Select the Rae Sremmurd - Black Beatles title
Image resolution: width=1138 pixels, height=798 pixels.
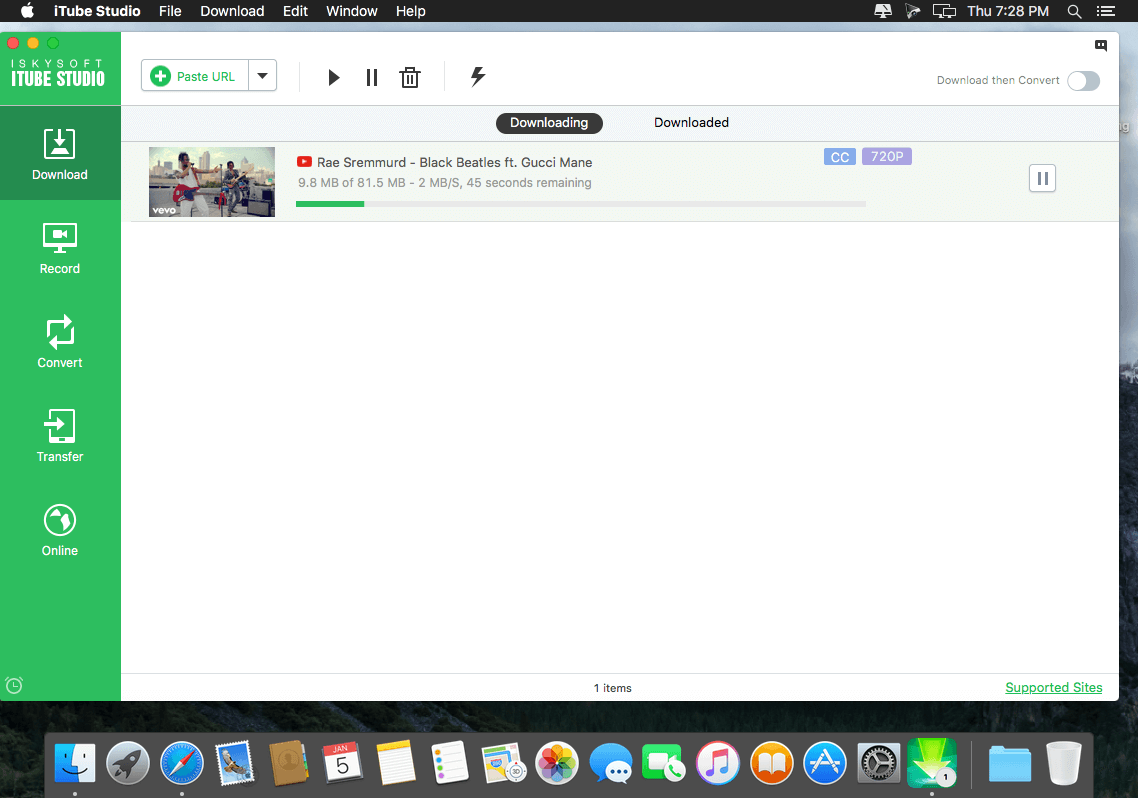(454, 163)
